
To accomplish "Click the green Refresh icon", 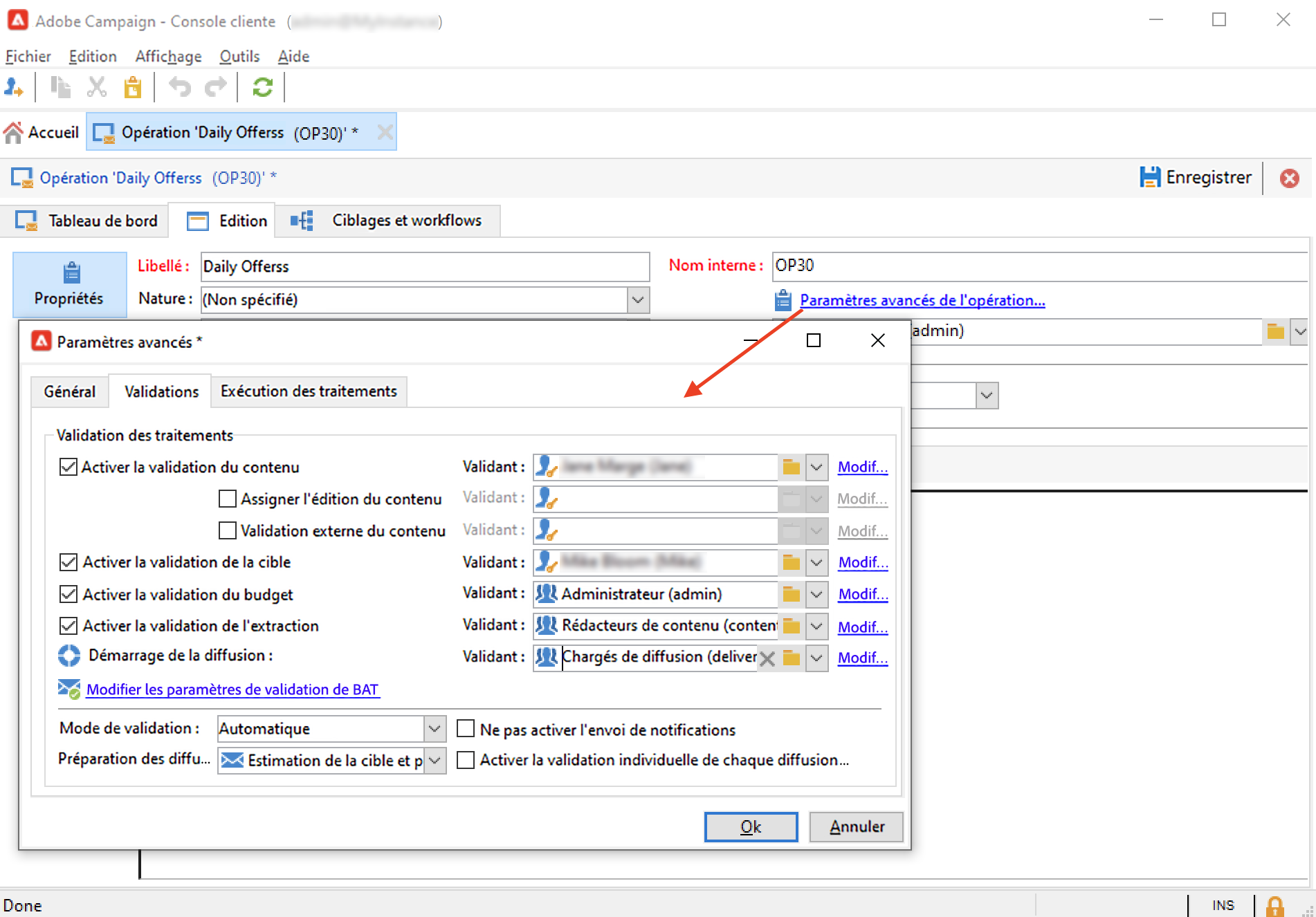I will point(263,87).
